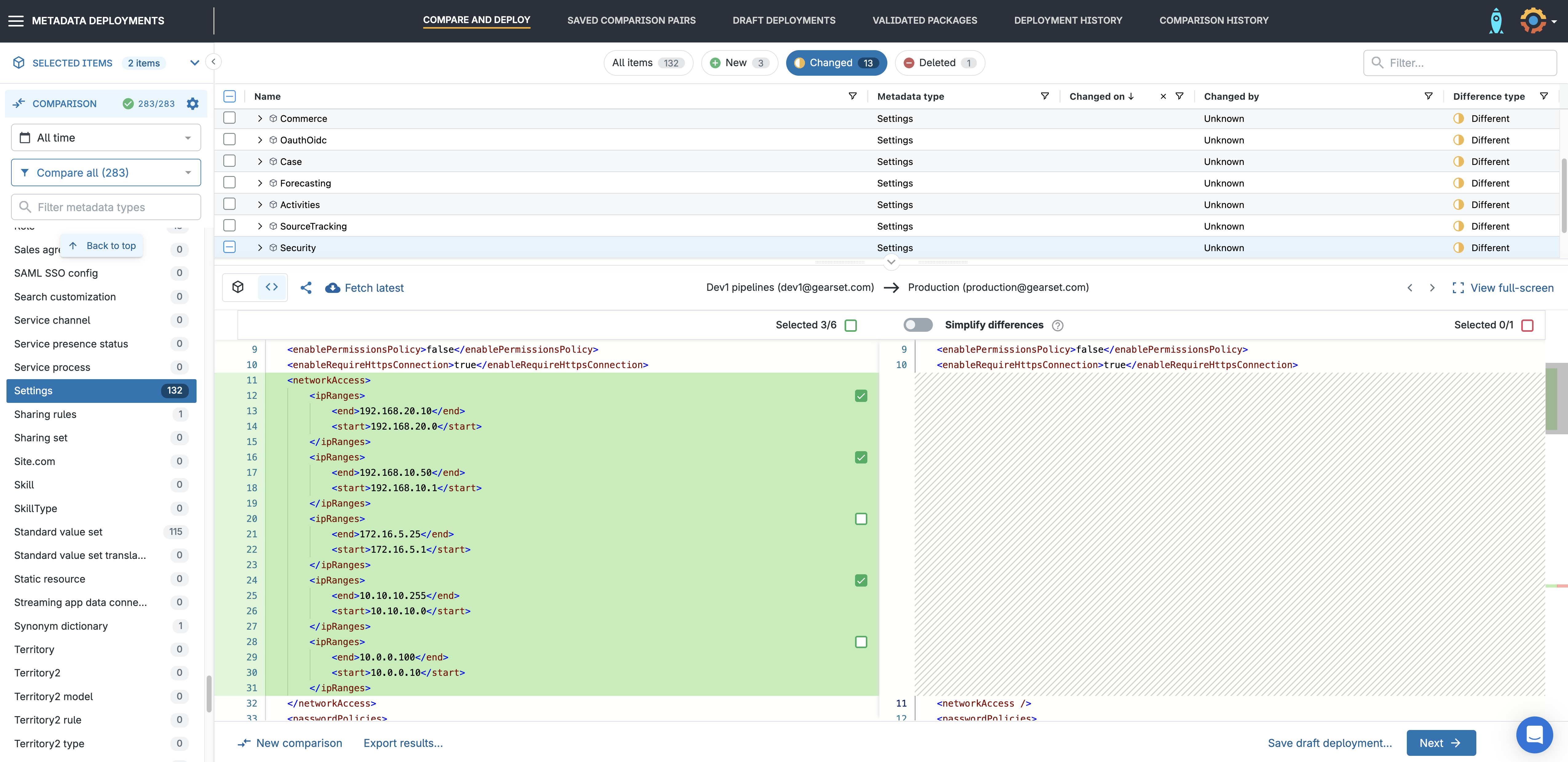Filter the Name column

tap(852, 96)
